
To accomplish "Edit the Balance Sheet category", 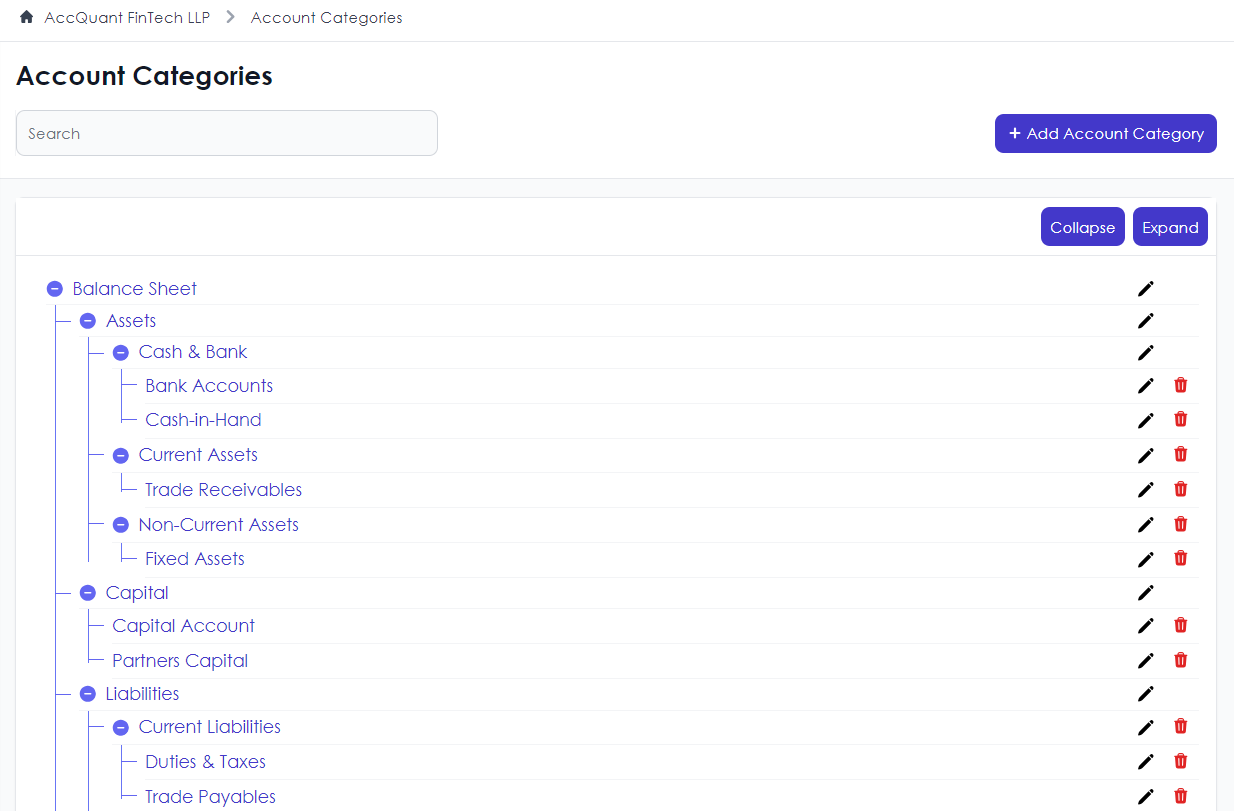I will pyautogui.click(x=1145, y=288).
